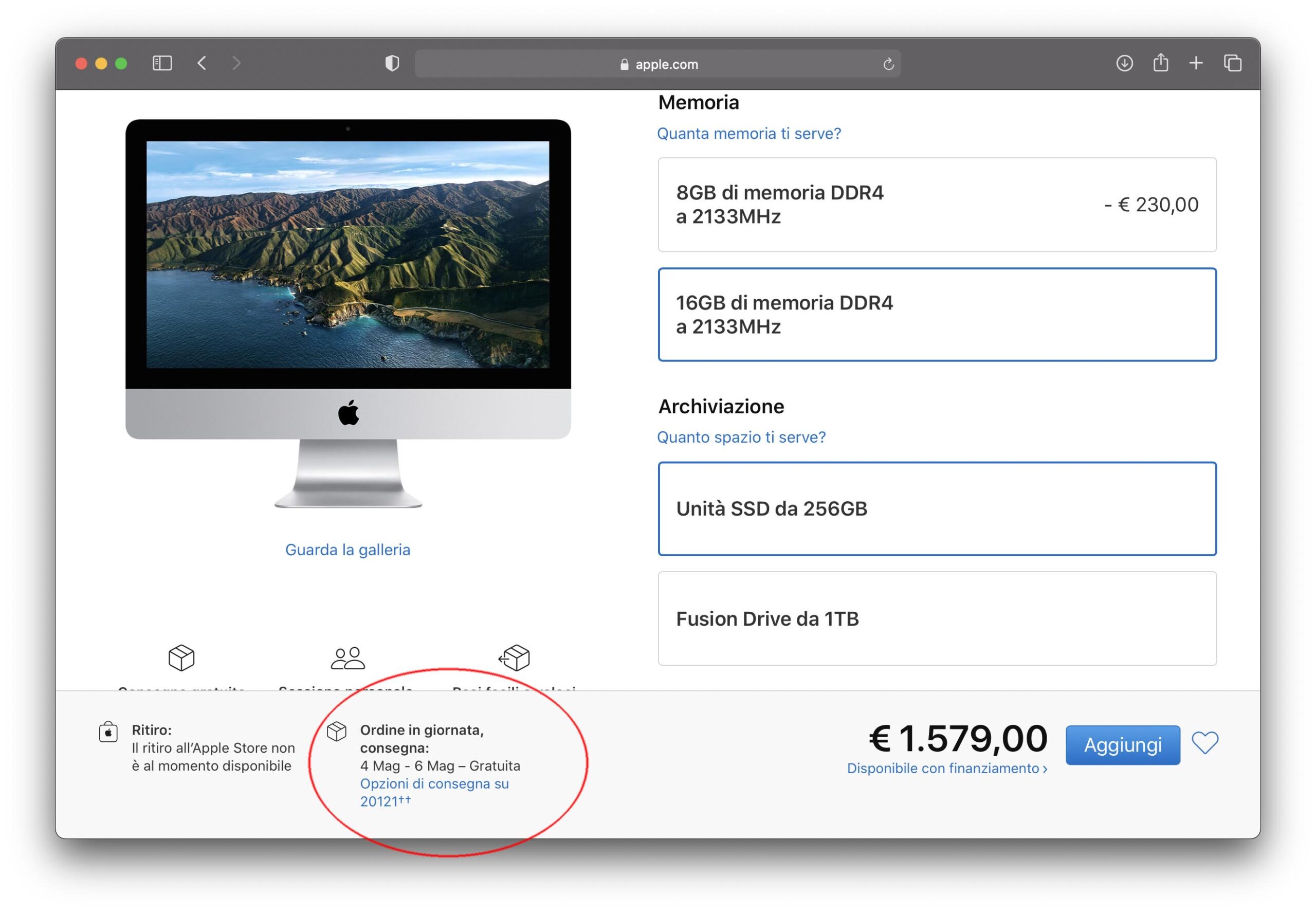Choose Unità SSD da 256GB option

pos(937,508)
